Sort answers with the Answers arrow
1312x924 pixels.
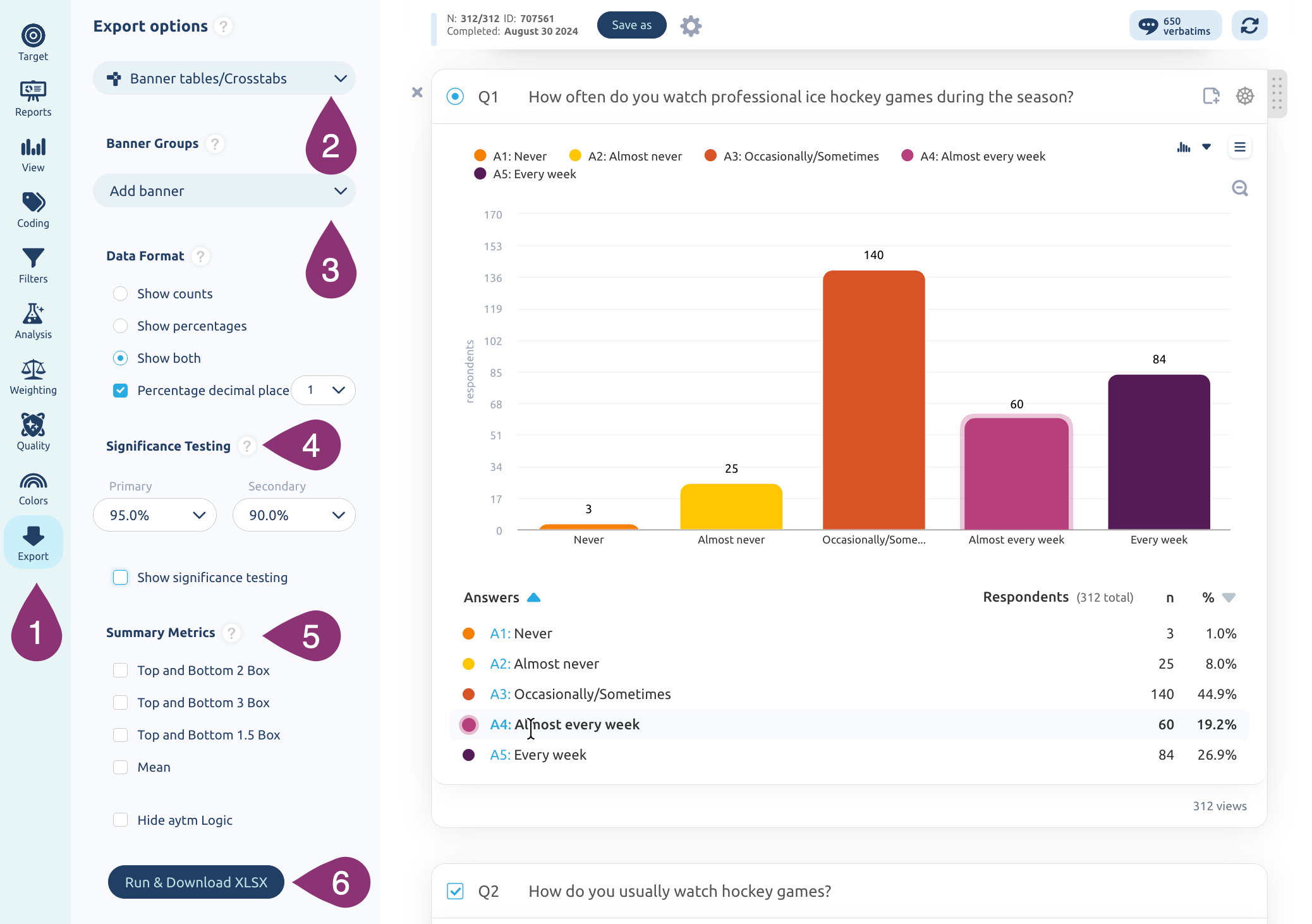[x=534, y=597]
